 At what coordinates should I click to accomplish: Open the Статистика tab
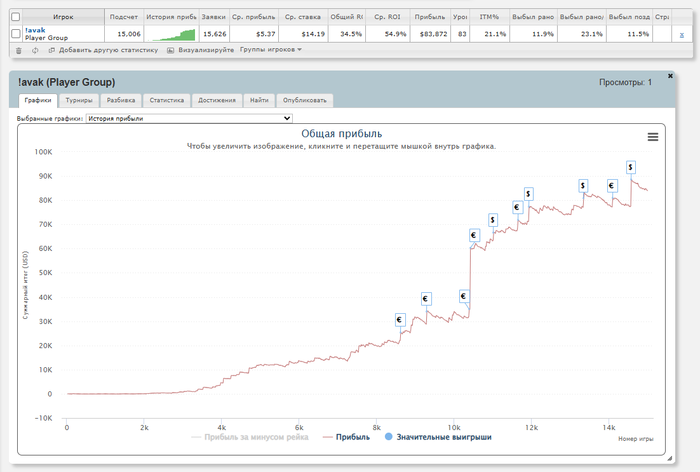166,100
